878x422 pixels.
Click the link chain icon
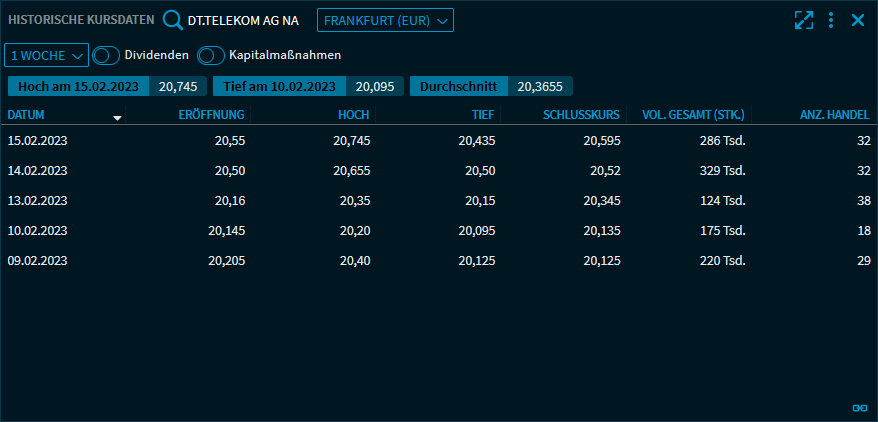pyautogui.click(x=858, y=407)
